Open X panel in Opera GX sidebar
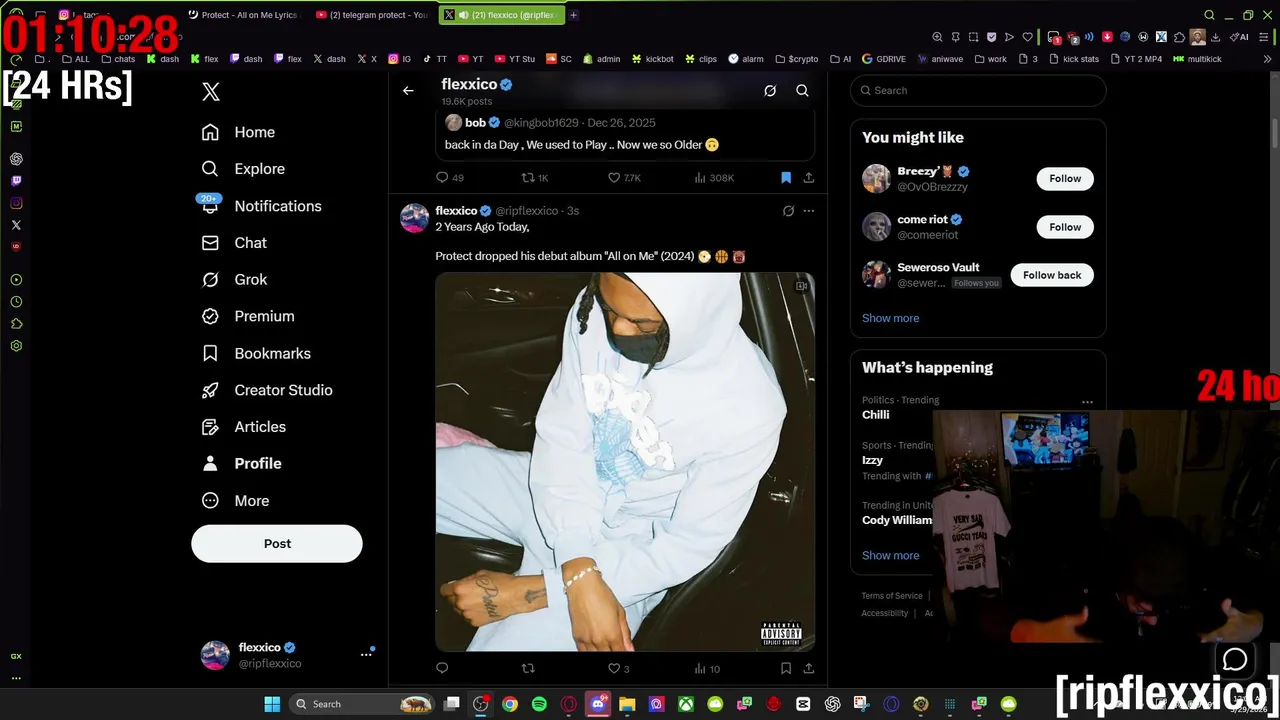Viewport: 1280px width, 720px height. pyautogui.click(x=16, y=225)
